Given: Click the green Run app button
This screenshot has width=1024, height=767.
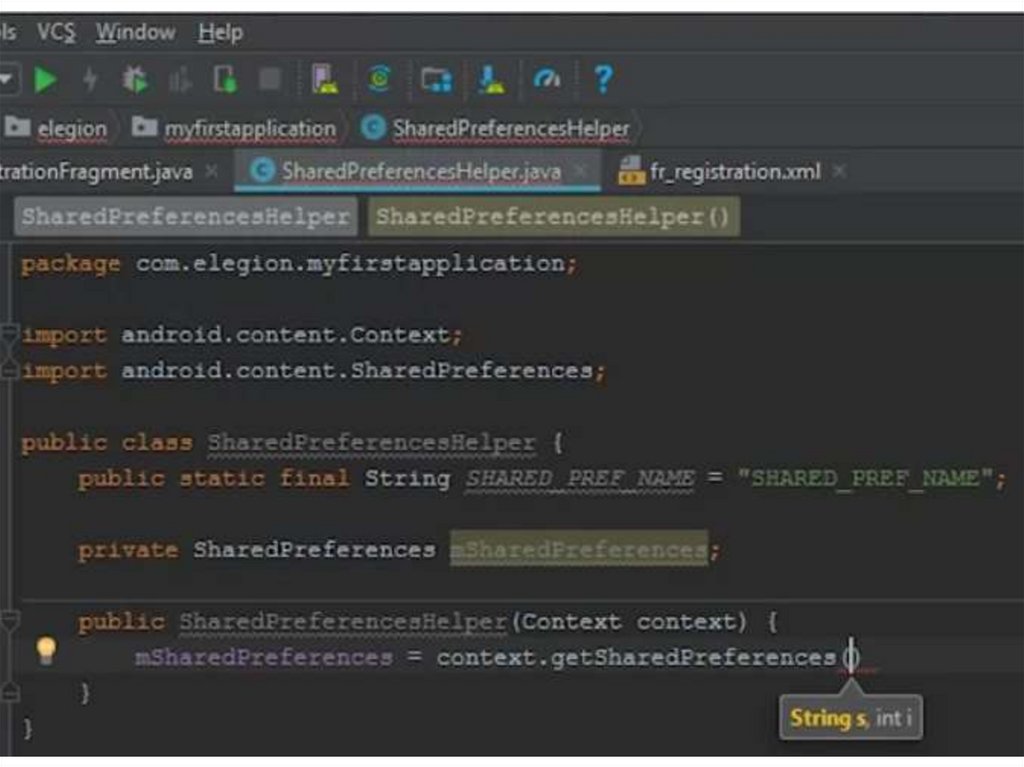Looking at the screenshot, I should click(45, 80).
